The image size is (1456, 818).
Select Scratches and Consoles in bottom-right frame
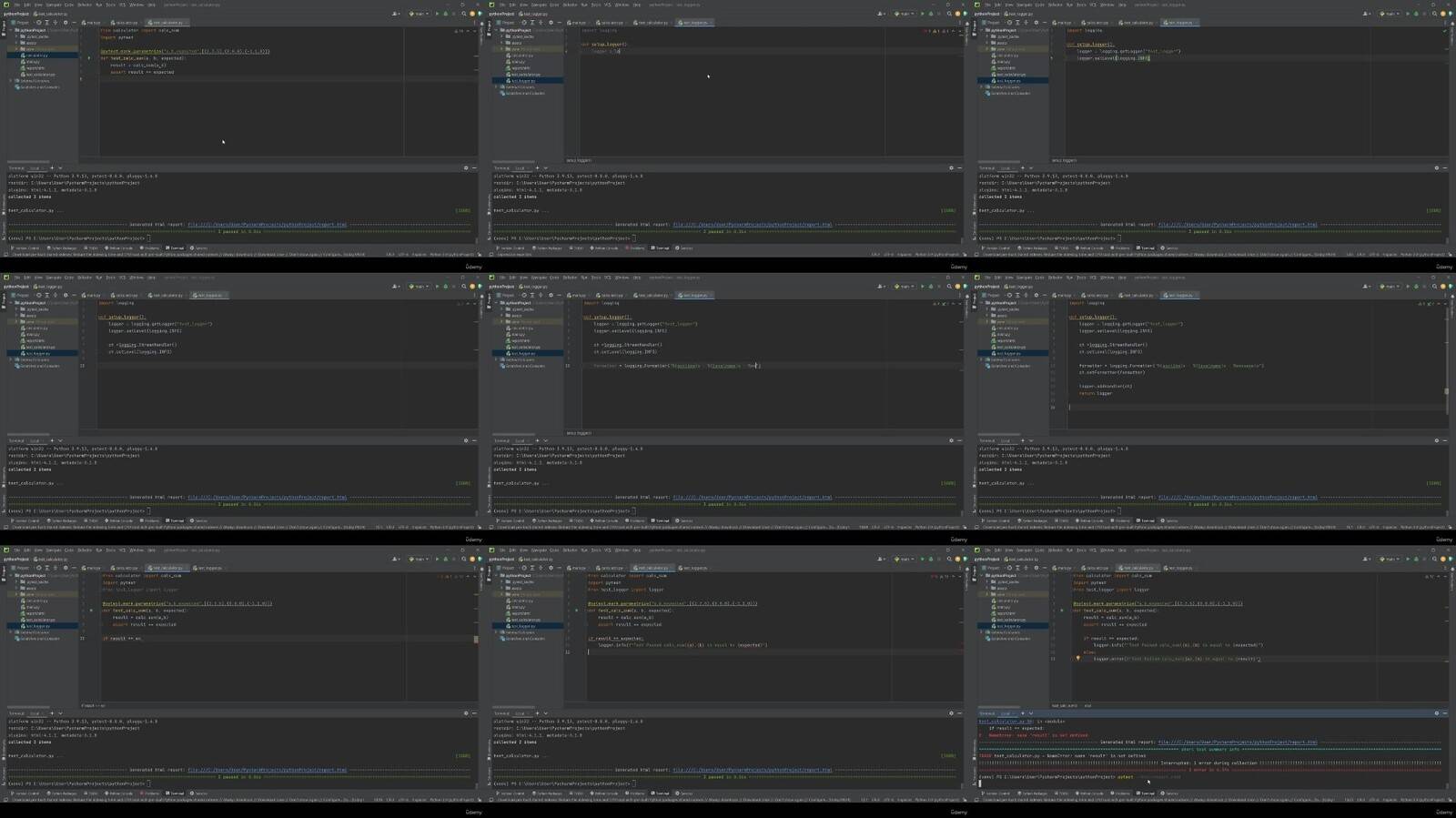[1008, 639]
